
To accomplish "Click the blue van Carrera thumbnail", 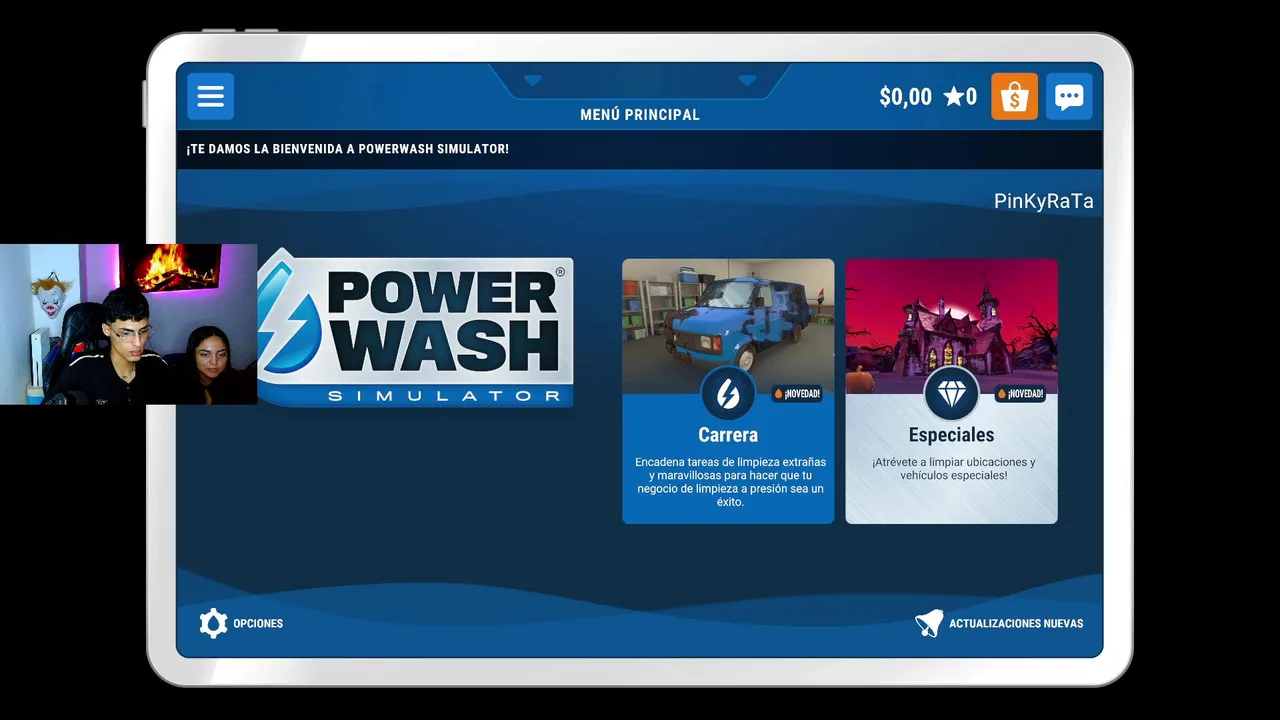I will pyautogui.click(x=728, y=326).
